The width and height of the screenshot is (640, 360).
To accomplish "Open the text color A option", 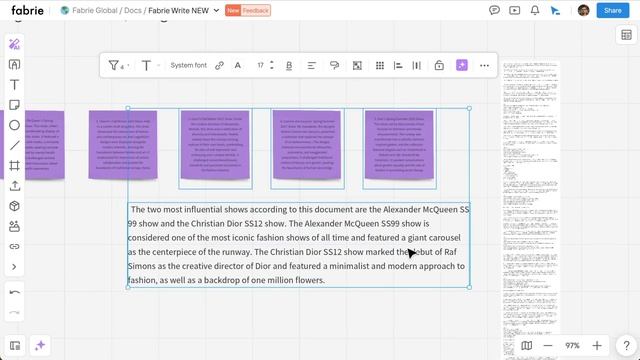I will click(238, 65).
